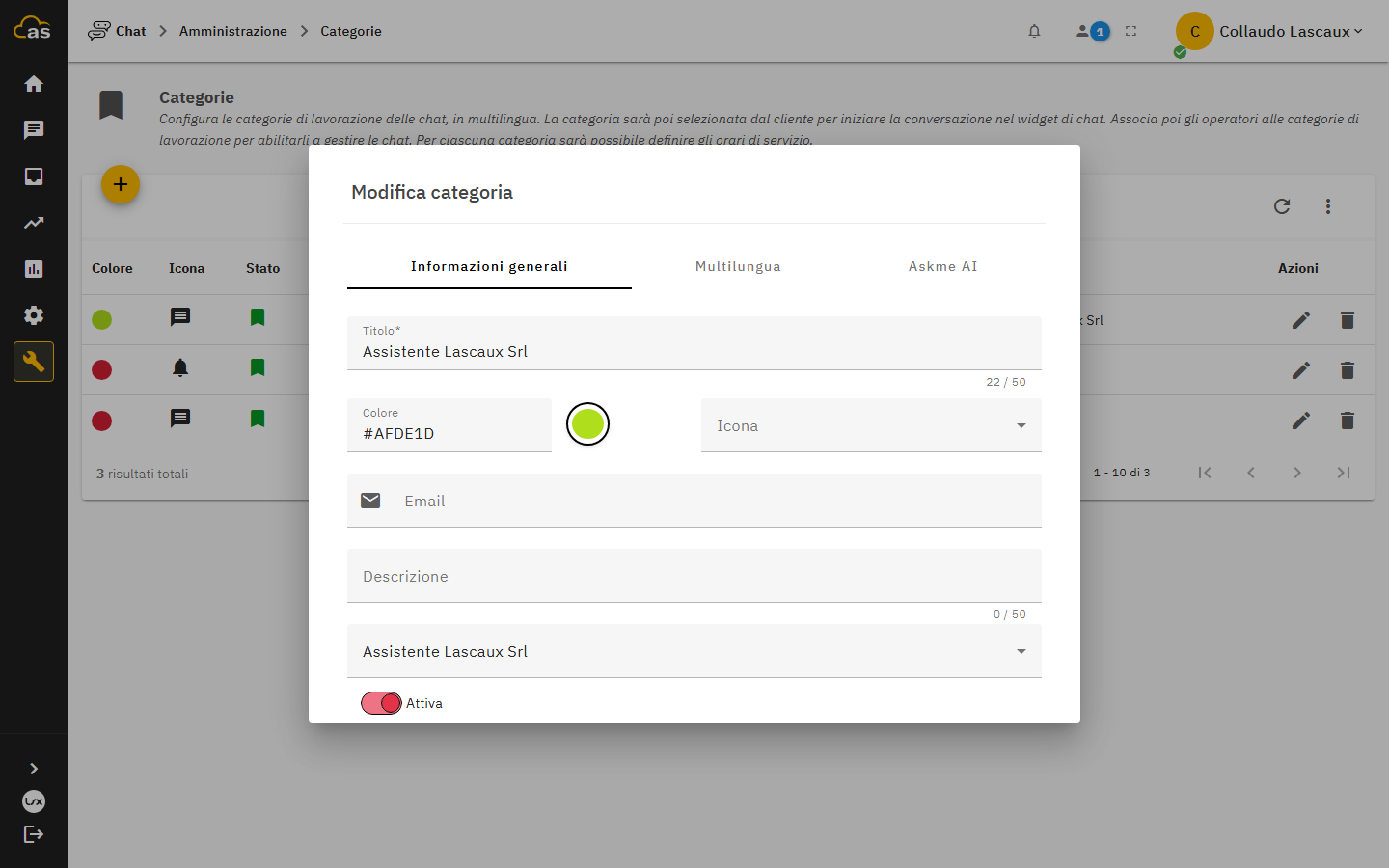Image resolution: width=1389 pixels, height=868 pixels.
Task: Switch to the Multilingua tab
Action: click(x=738, y=266)
